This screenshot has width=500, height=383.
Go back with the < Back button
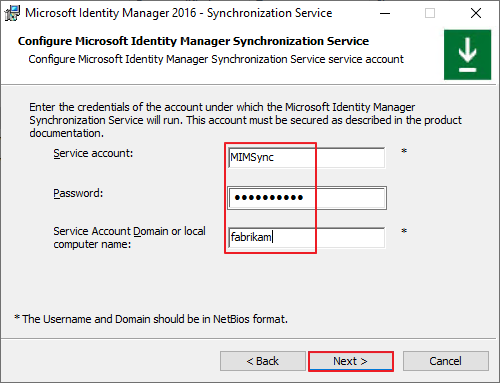pyautogui.click(x=263, y=361)
